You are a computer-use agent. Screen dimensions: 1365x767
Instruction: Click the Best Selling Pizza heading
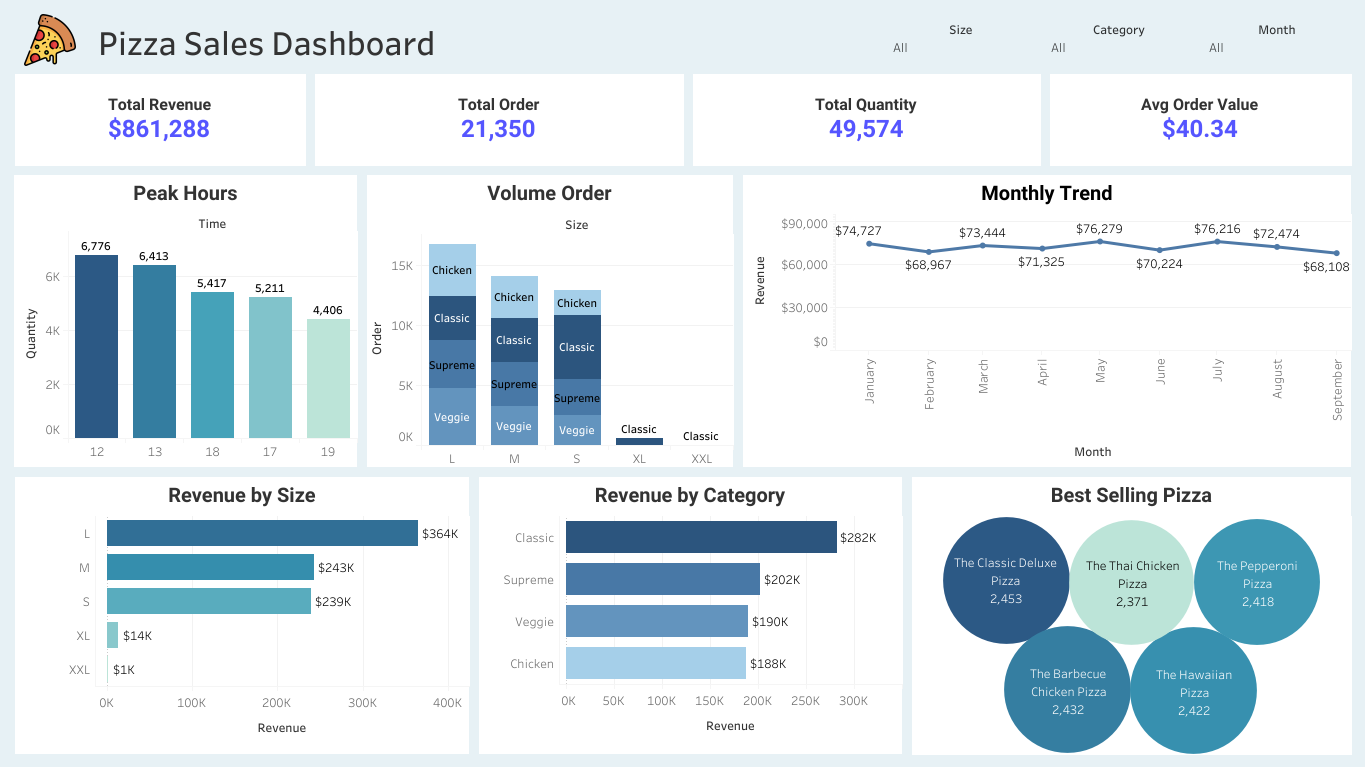point(1131,495)
